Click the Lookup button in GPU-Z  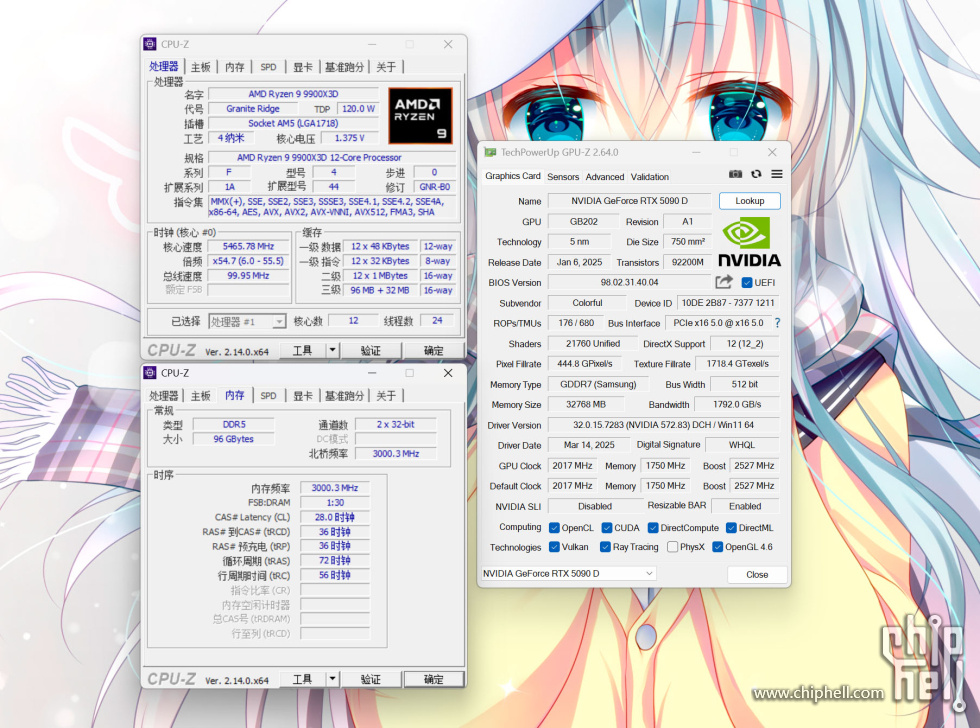(749, 201)
